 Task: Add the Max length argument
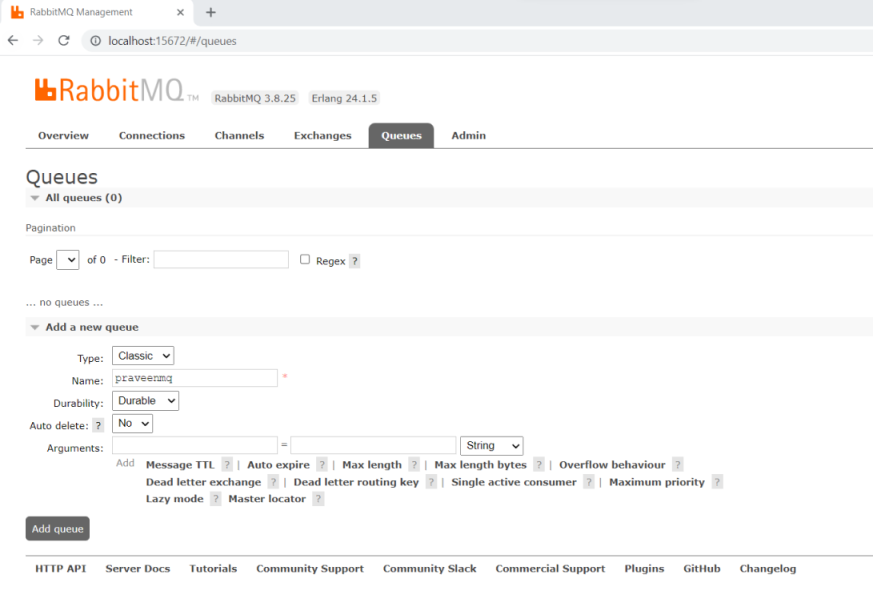(372, 465)
